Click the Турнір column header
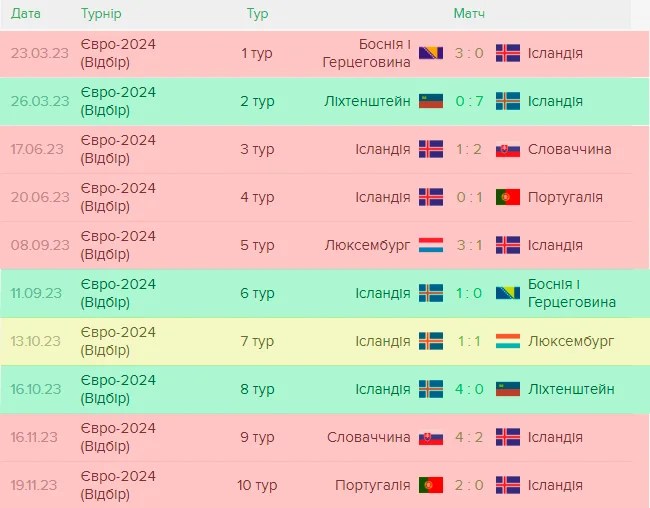650x508 pixels. tap(101, 14)
